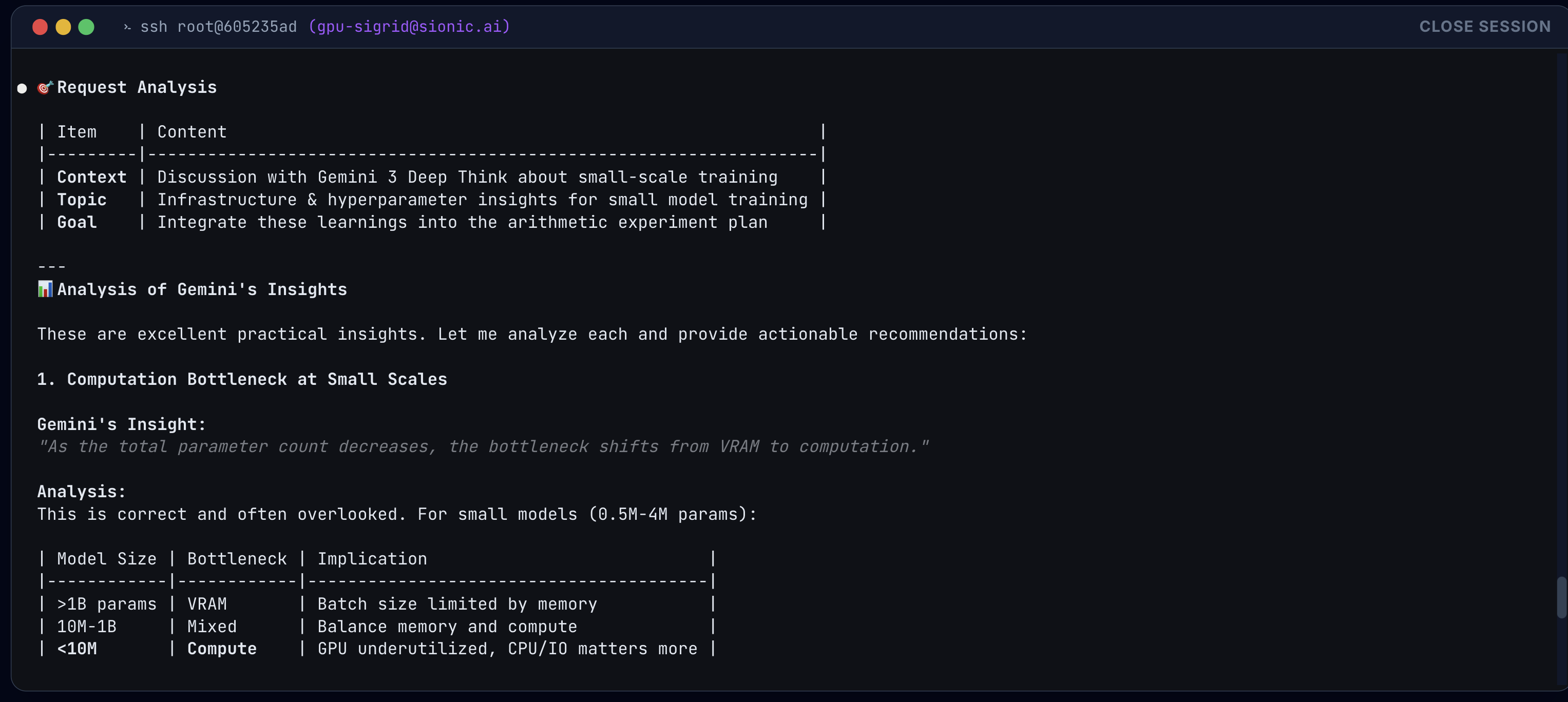Click the gpu-sigrid@sionic.ai host label
The width and height of the screenshot is (1568, 702).
[x=409, y=27]
